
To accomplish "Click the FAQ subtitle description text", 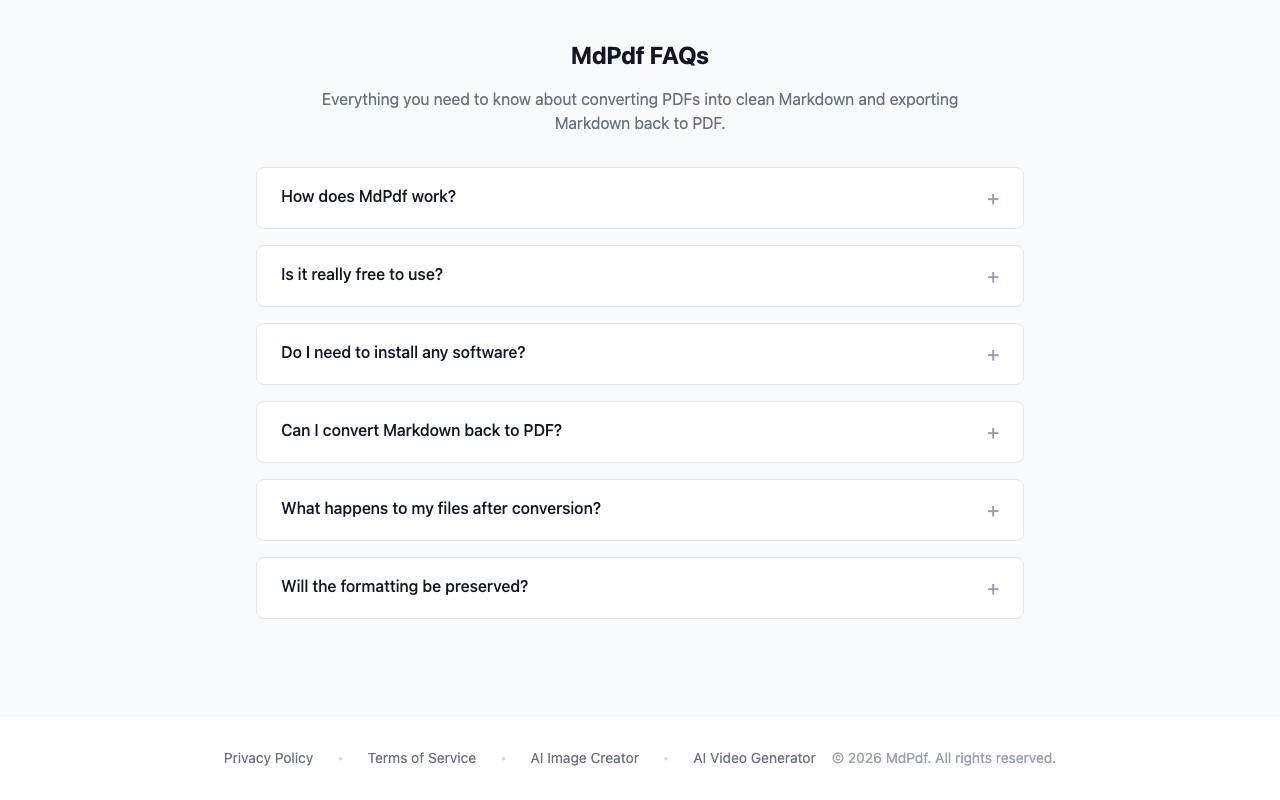I will click(x=640, y=111).
